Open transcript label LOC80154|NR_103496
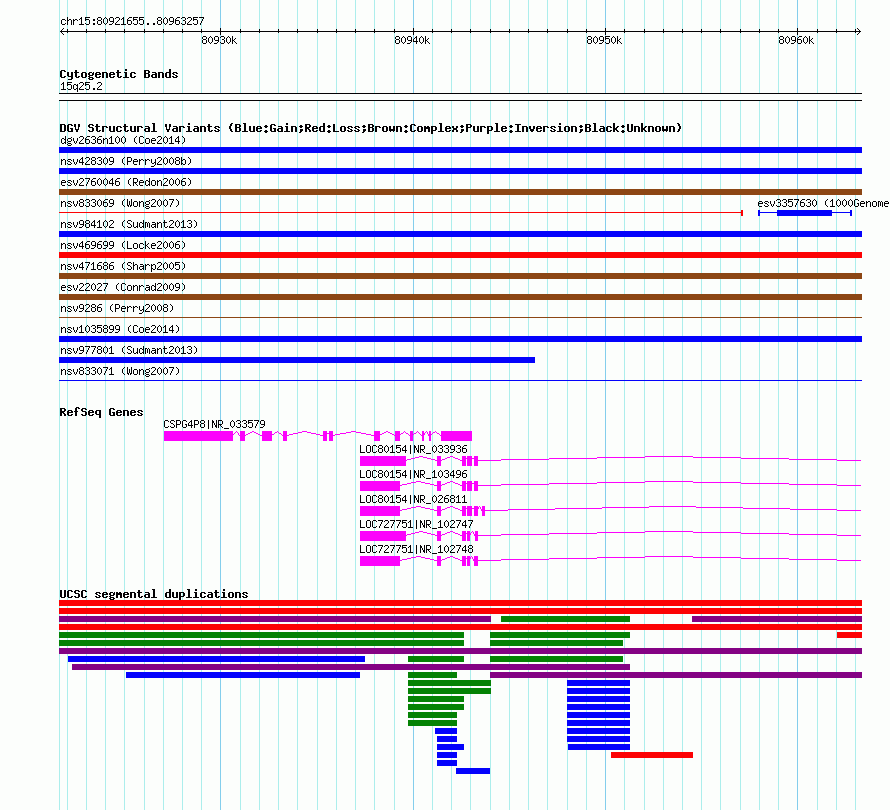The height and width of the screenshot is (810, 890). [x=413, y=474]
